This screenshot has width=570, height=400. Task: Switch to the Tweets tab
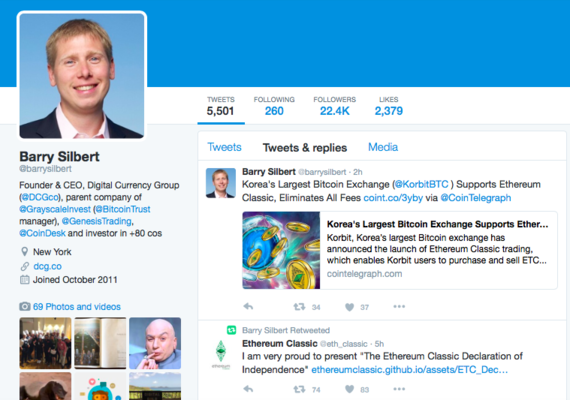pos(224,147)
